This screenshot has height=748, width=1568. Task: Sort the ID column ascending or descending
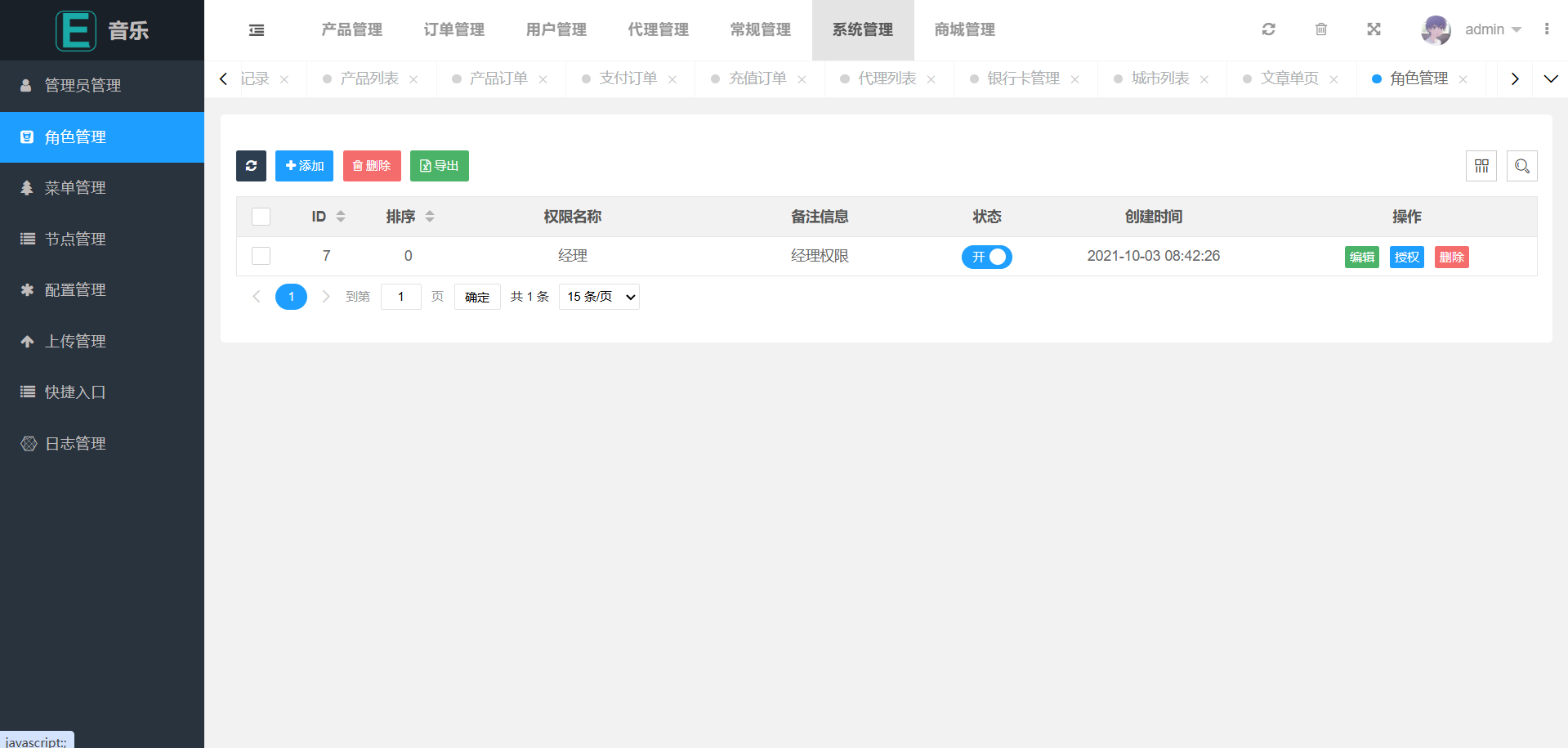coord(341,217)
